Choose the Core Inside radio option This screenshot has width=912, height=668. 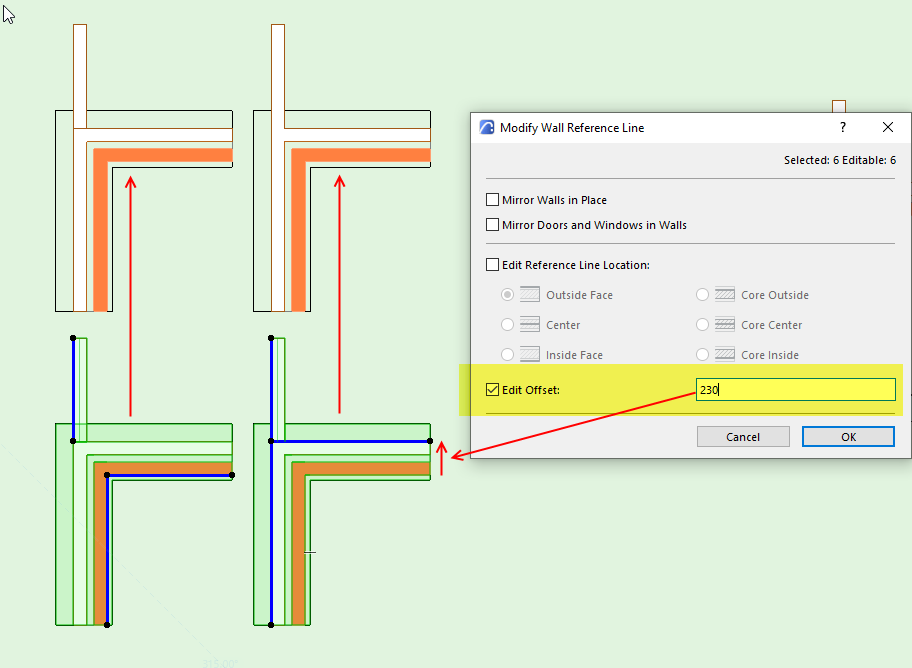coord(702,354)
